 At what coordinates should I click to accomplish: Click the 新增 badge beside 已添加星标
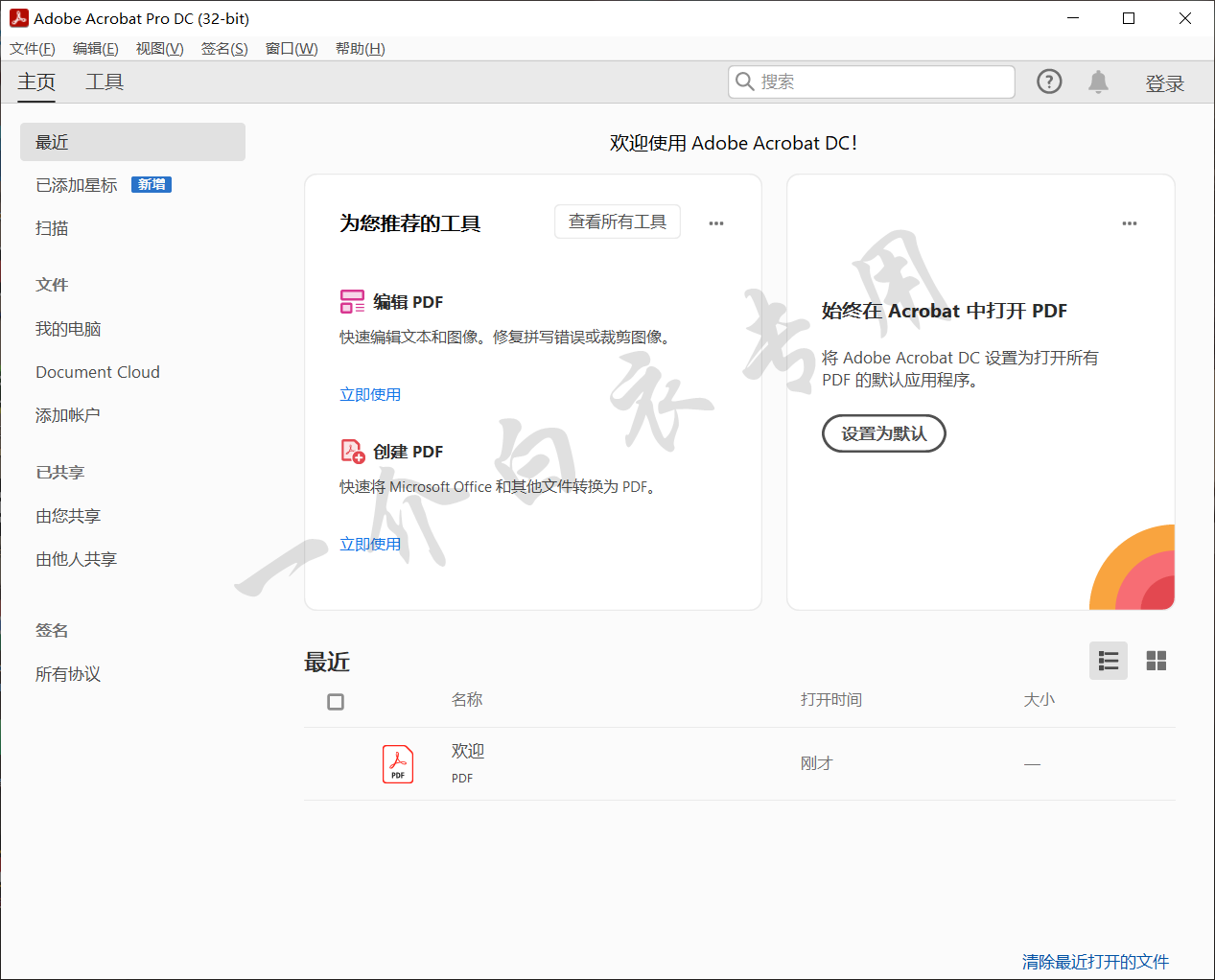click(x=152, y=185)
